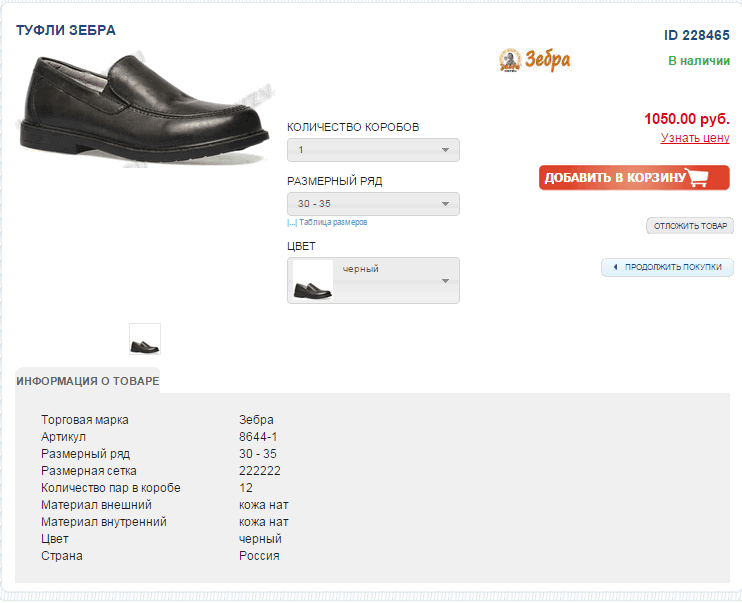Click the В наличии availability status
742x603 pixels.
(699, 61)
